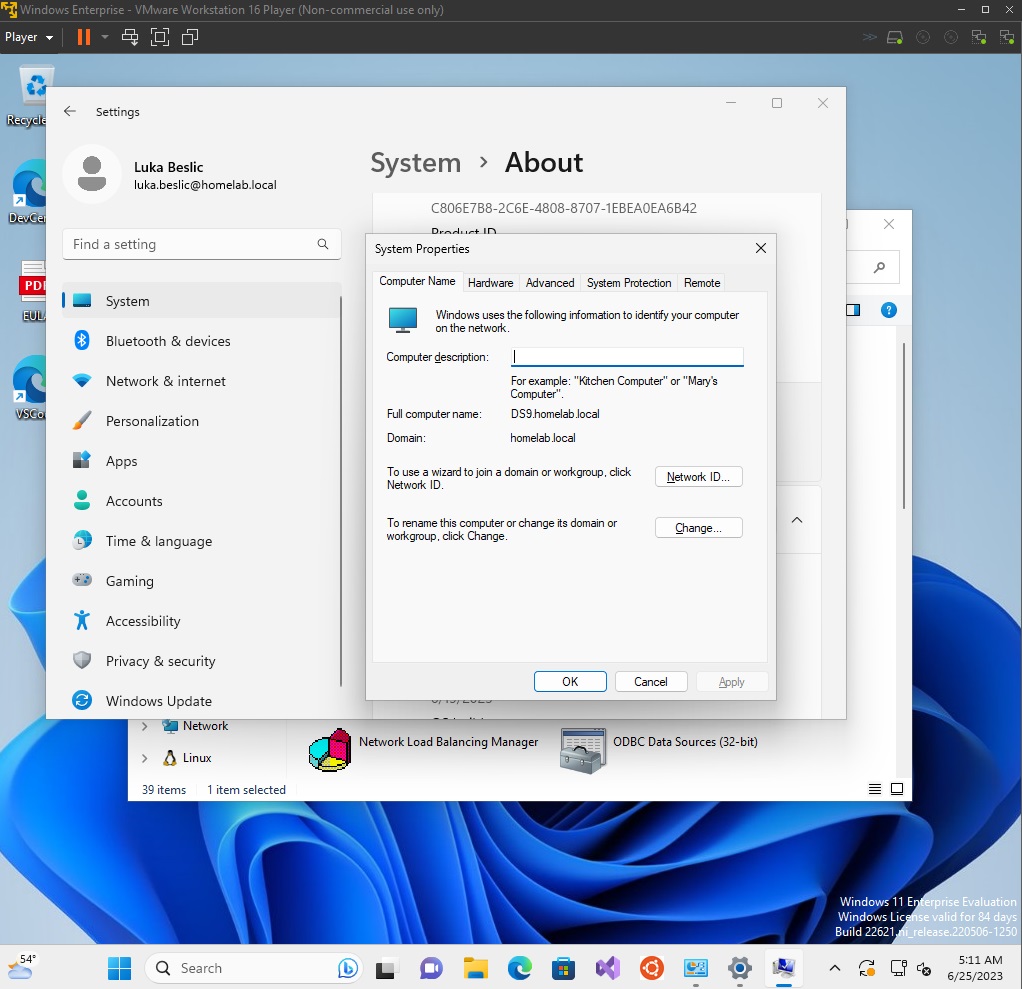
Task: Click the Find a setting search box
Action: pyautogui.click(x=201, y=244)
